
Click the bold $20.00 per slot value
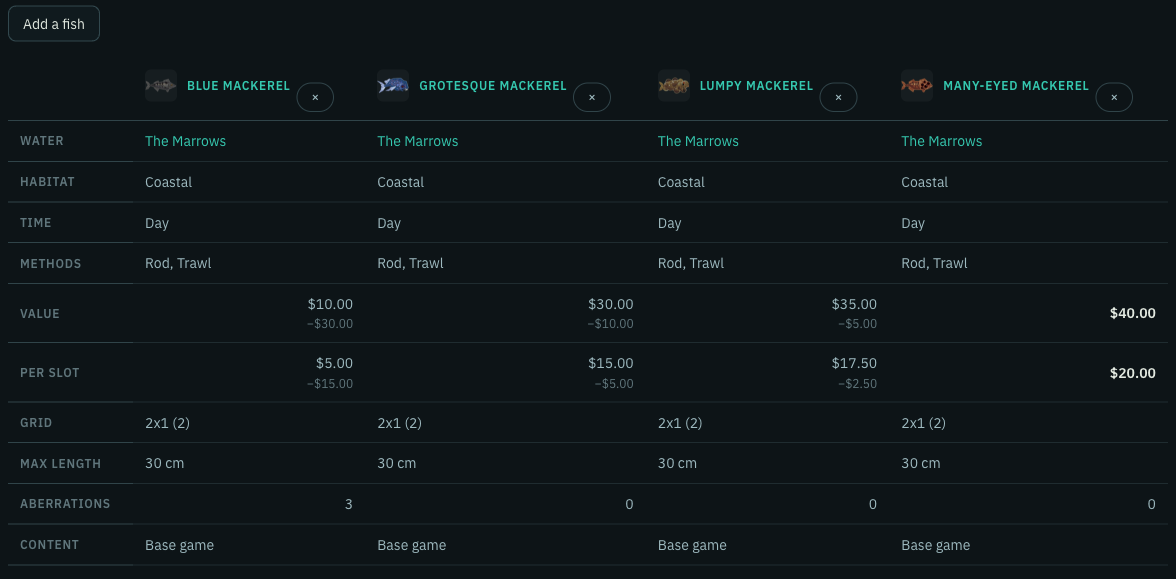coord(1132,373)
